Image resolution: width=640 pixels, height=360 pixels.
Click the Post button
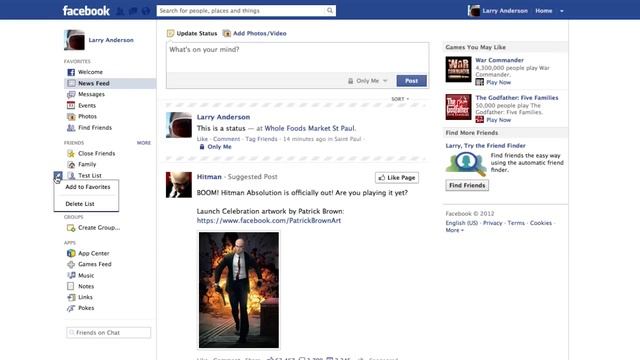pos(411,81)
